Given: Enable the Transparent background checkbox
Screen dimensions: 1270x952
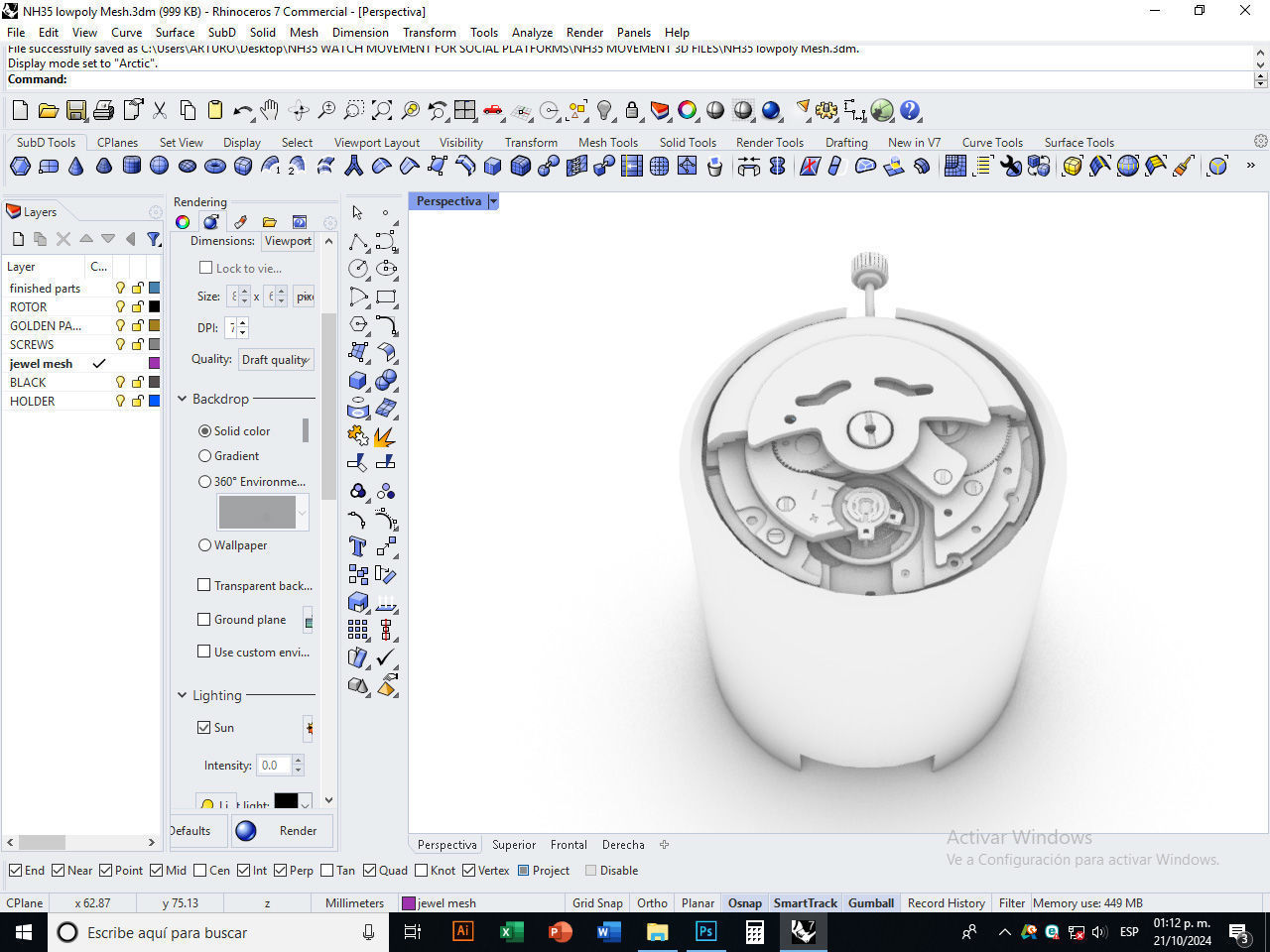Looking at the screenshot, I should [x=204, y=586].
